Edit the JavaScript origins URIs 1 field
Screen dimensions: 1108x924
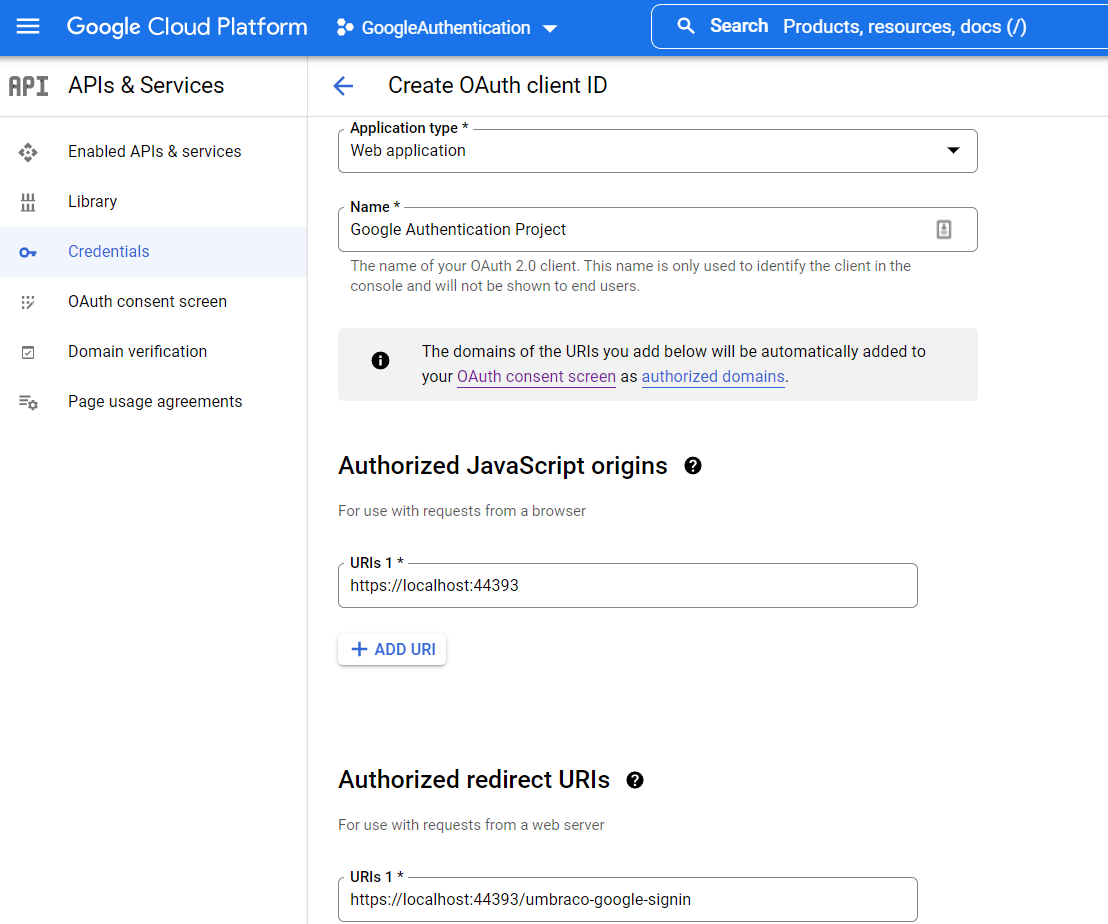click(627, 586)
